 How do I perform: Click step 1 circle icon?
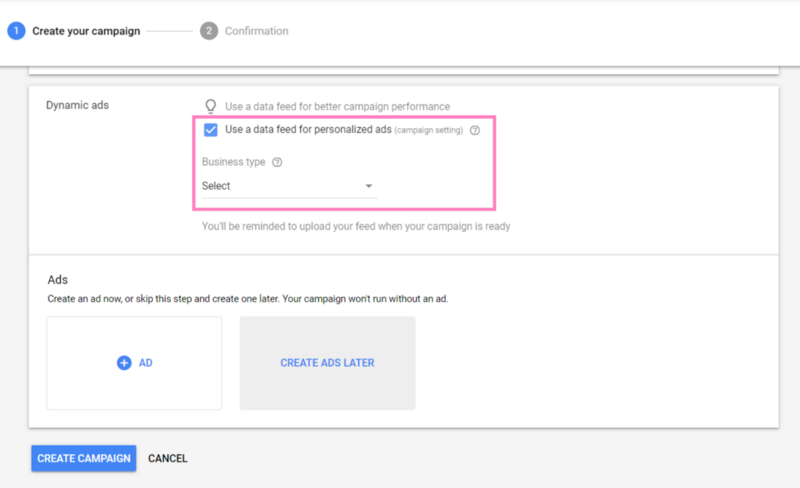(x=16, y=31)
